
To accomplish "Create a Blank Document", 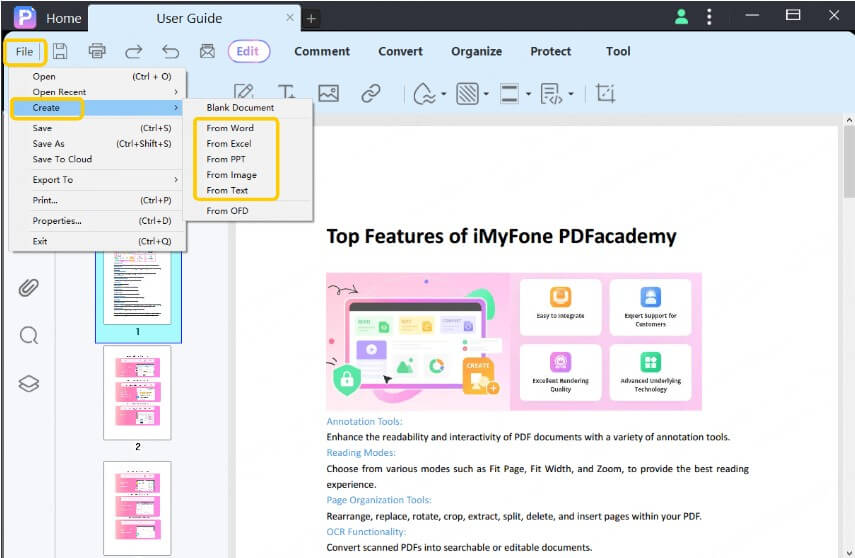I will (x=249, y=107).
